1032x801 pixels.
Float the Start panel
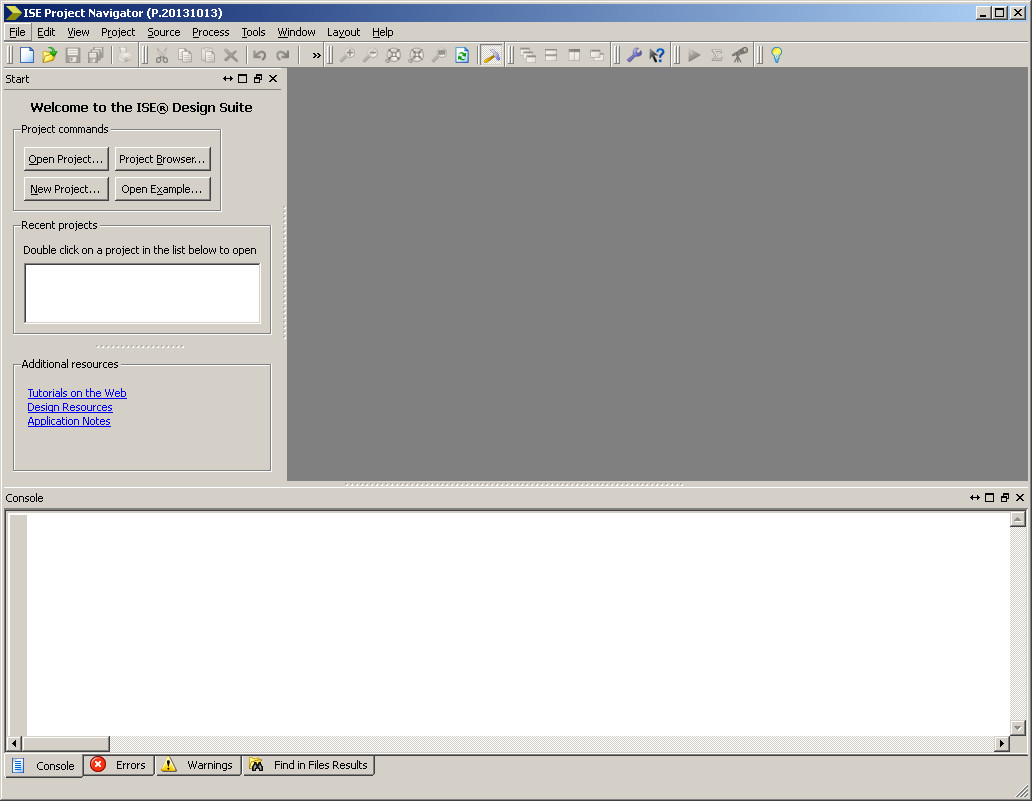coord(258,79)
